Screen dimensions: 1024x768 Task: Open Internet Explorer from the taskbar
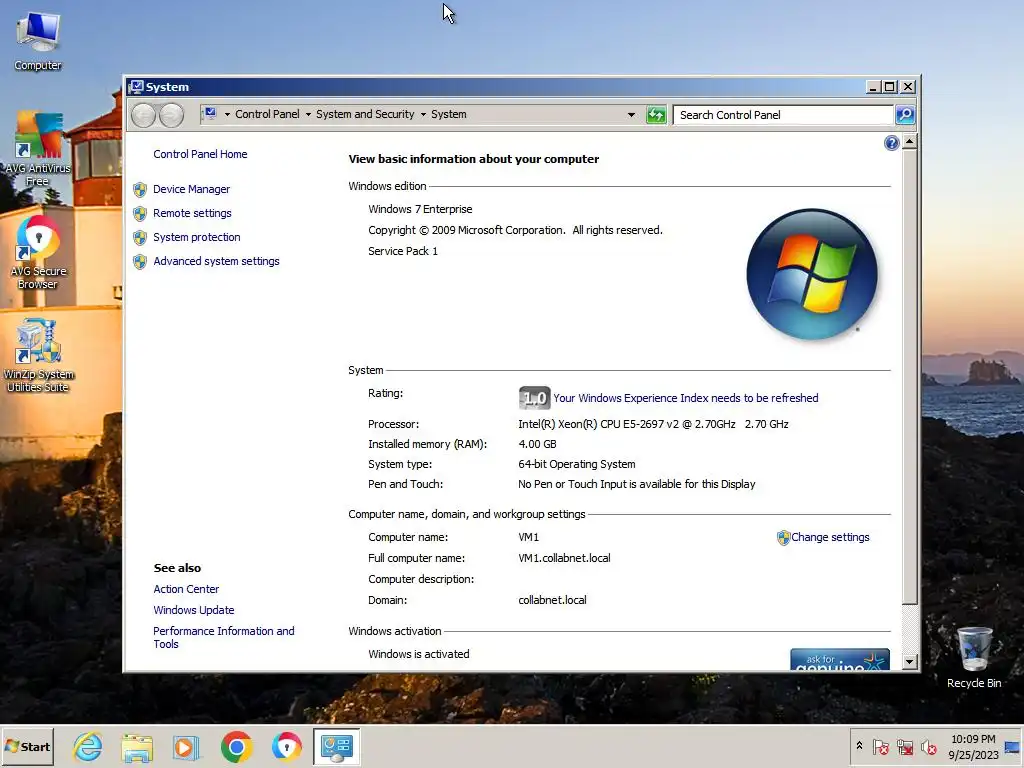click(88, 746)
